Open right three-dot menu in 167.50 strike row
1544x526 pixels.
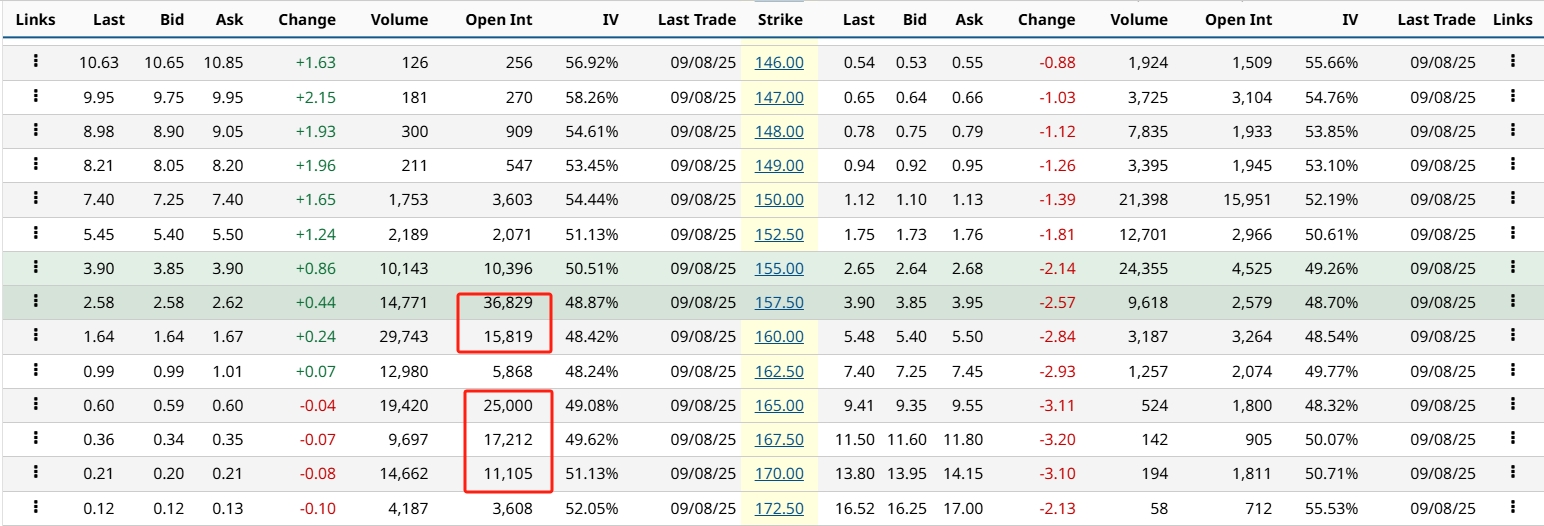pyautogui.click(x=1512, y=438)
